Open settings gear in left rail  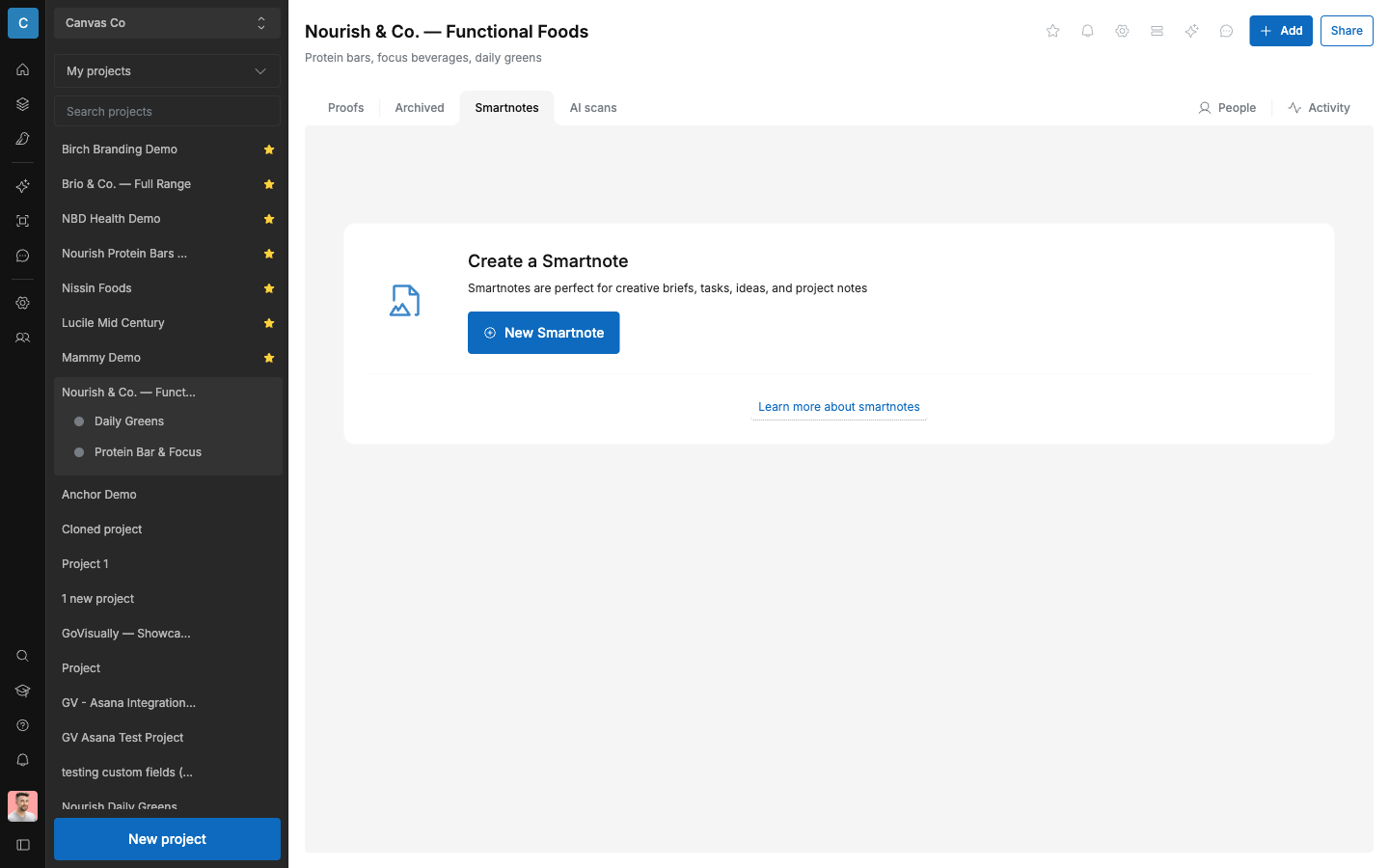pos(22,303)
